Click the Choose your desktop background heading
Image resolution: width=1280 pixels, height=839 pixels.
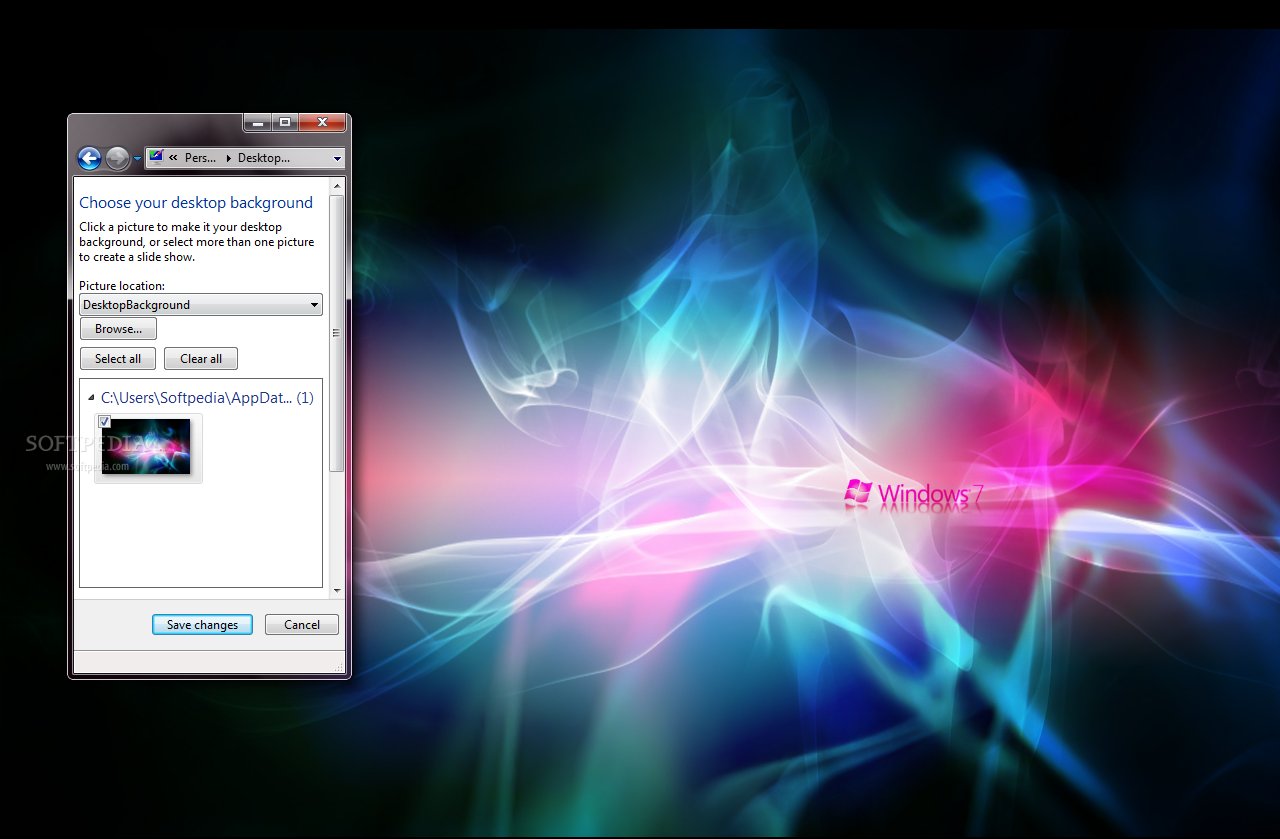[x=196, y=203]
